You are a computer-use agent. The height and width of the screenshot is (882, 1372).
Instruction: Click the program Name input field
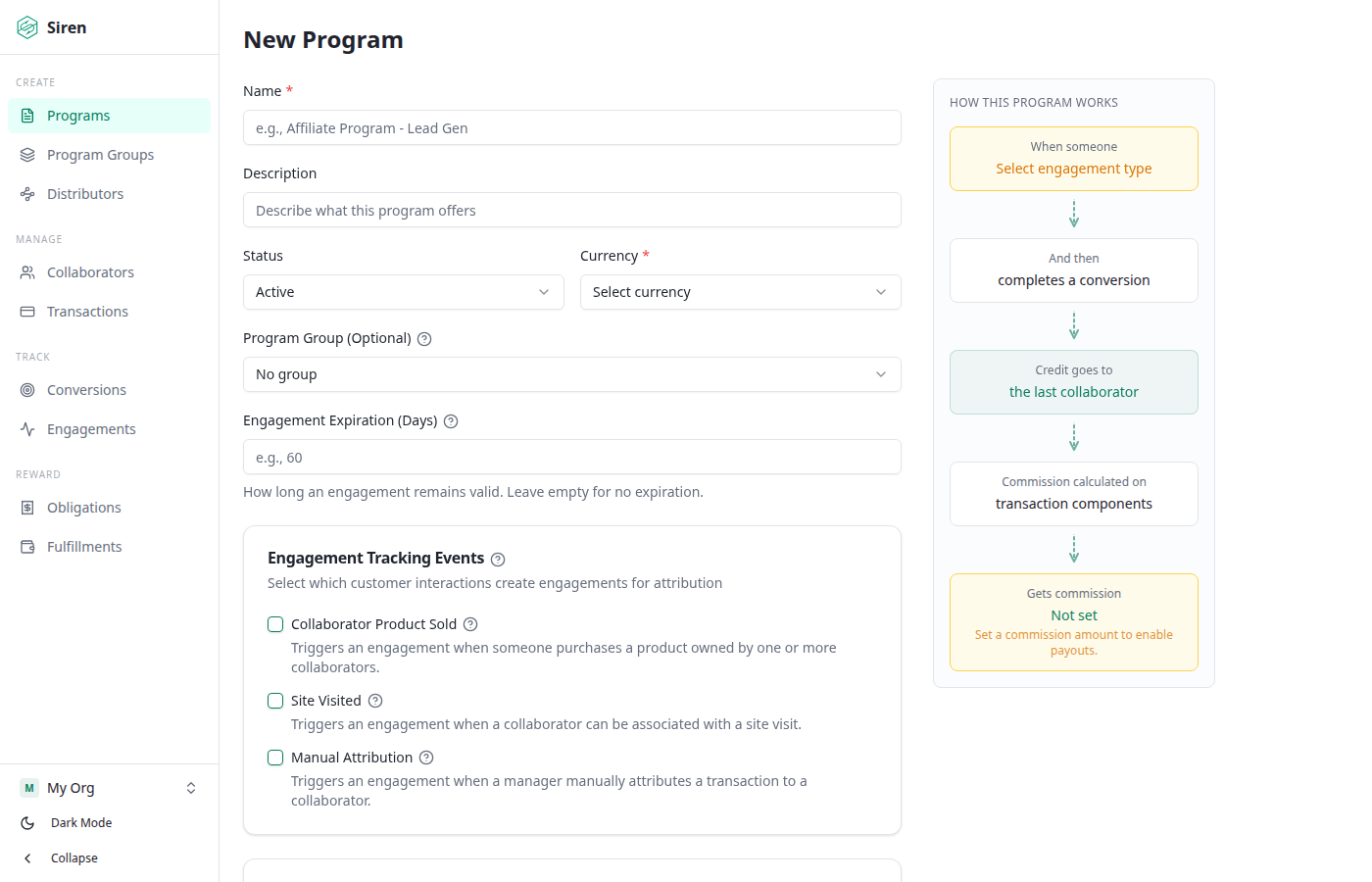point(571,128)
